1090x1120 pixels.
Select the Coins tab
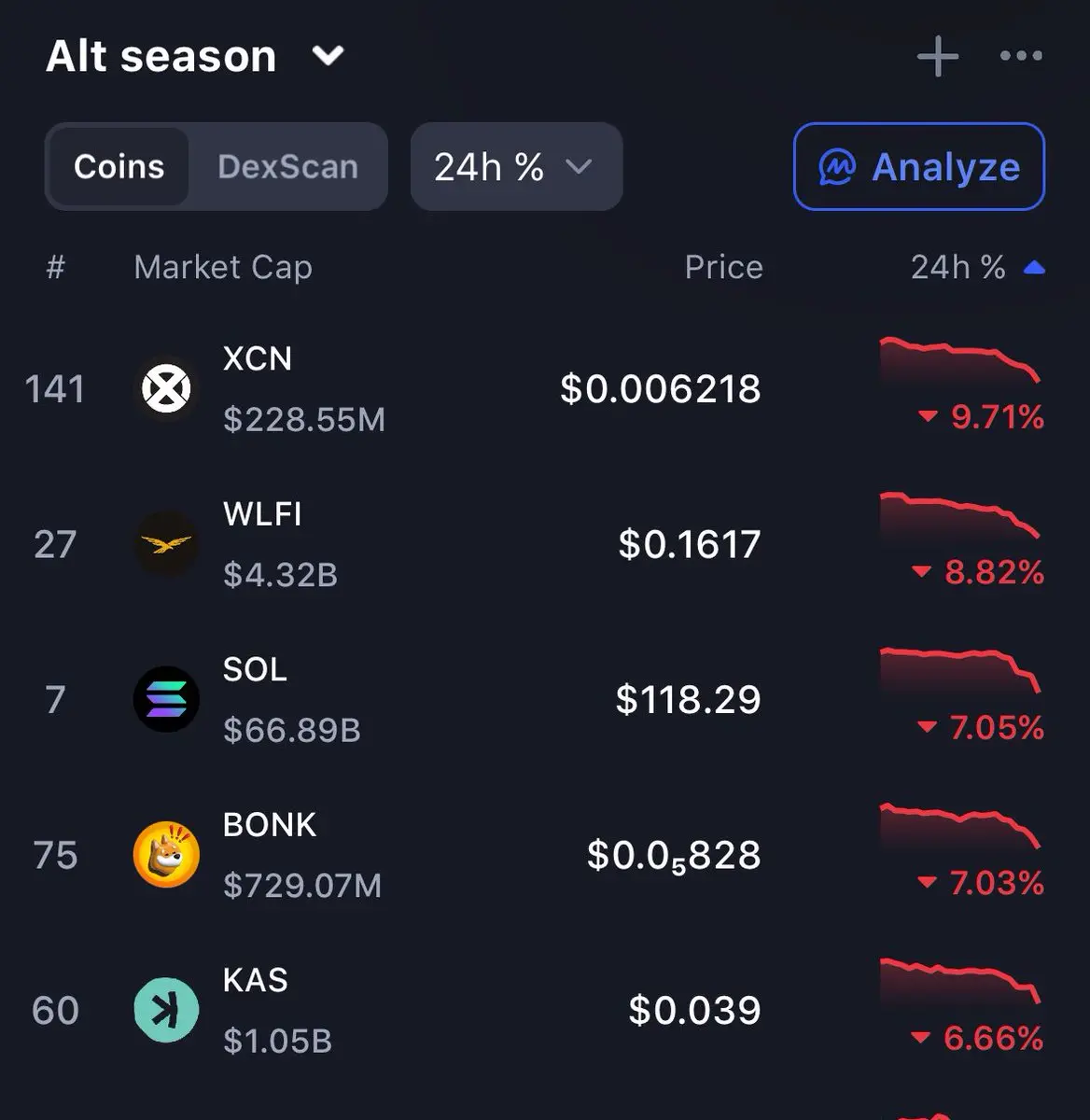click(x=119, y=166)
